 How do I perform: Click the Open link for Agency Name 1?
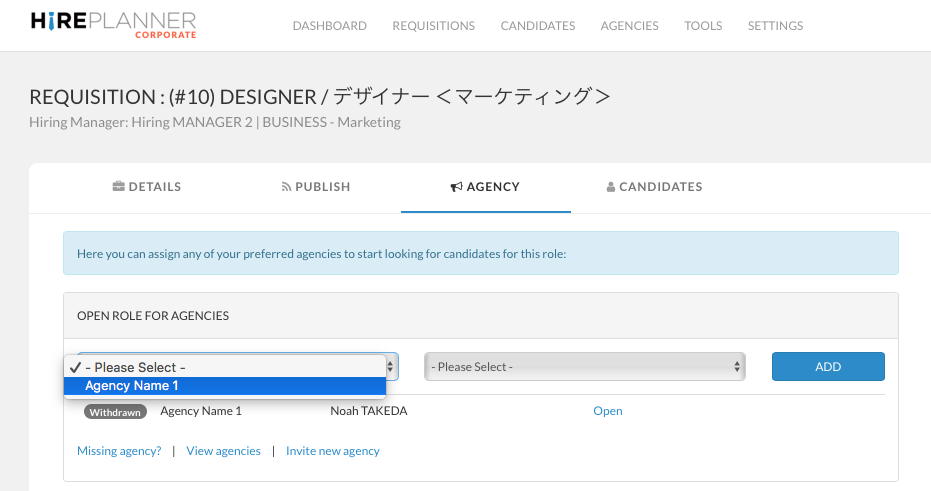pyautogui.click(x=608, y=411)
